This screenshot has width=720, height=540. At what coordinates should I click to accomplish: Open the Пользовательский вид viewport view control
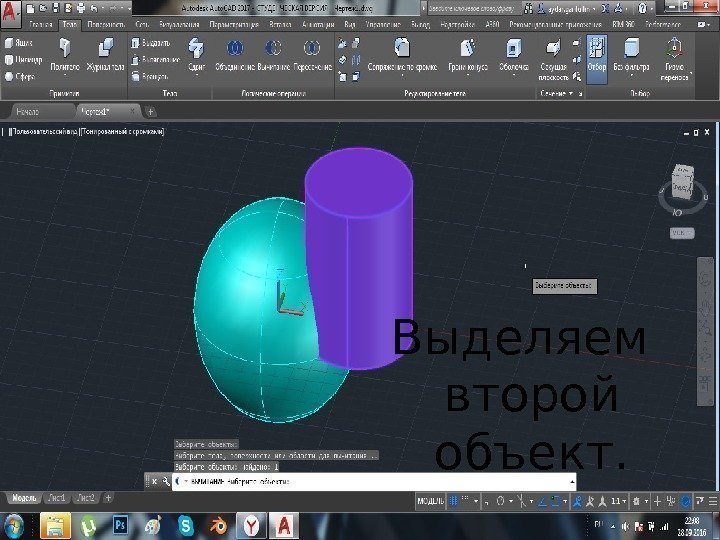tap(44, 132)
